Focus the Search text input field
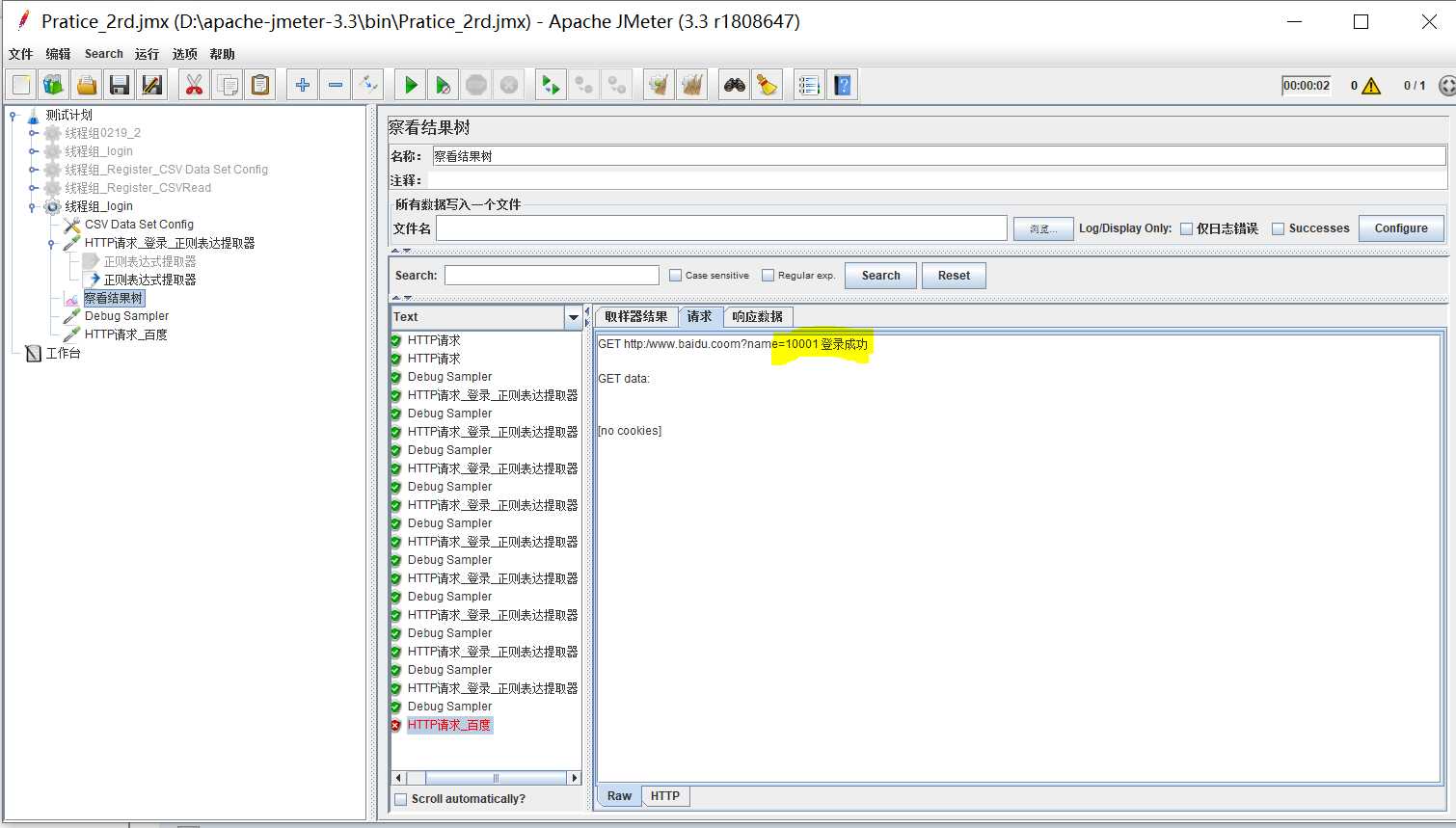Viewport: 1456px width, 828px height. point(552,276)
